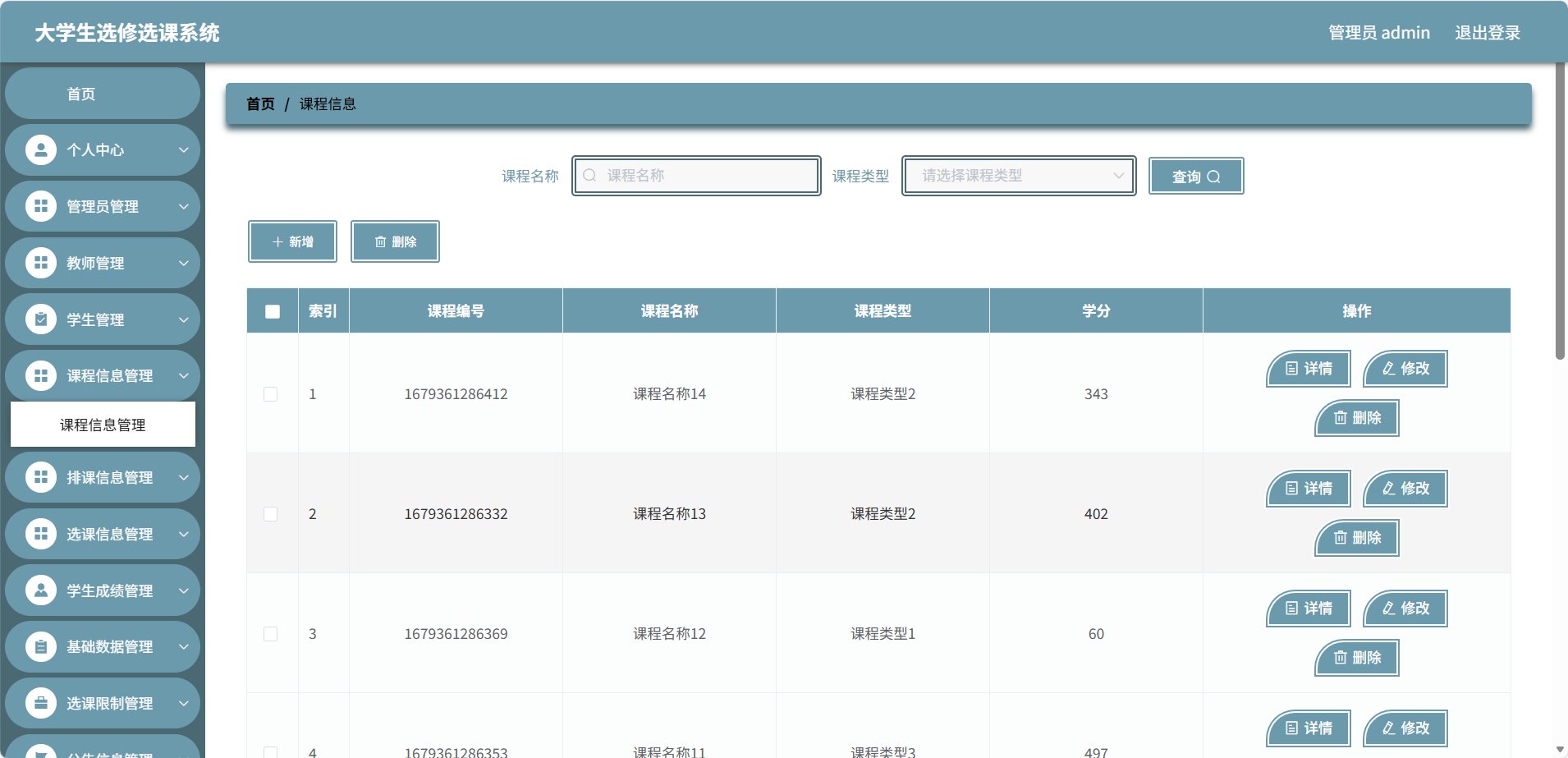The width and height of the screenshot is (1568, 758).
Task: Toggle the select-all checkbox in table header
Action: [273, 311]
